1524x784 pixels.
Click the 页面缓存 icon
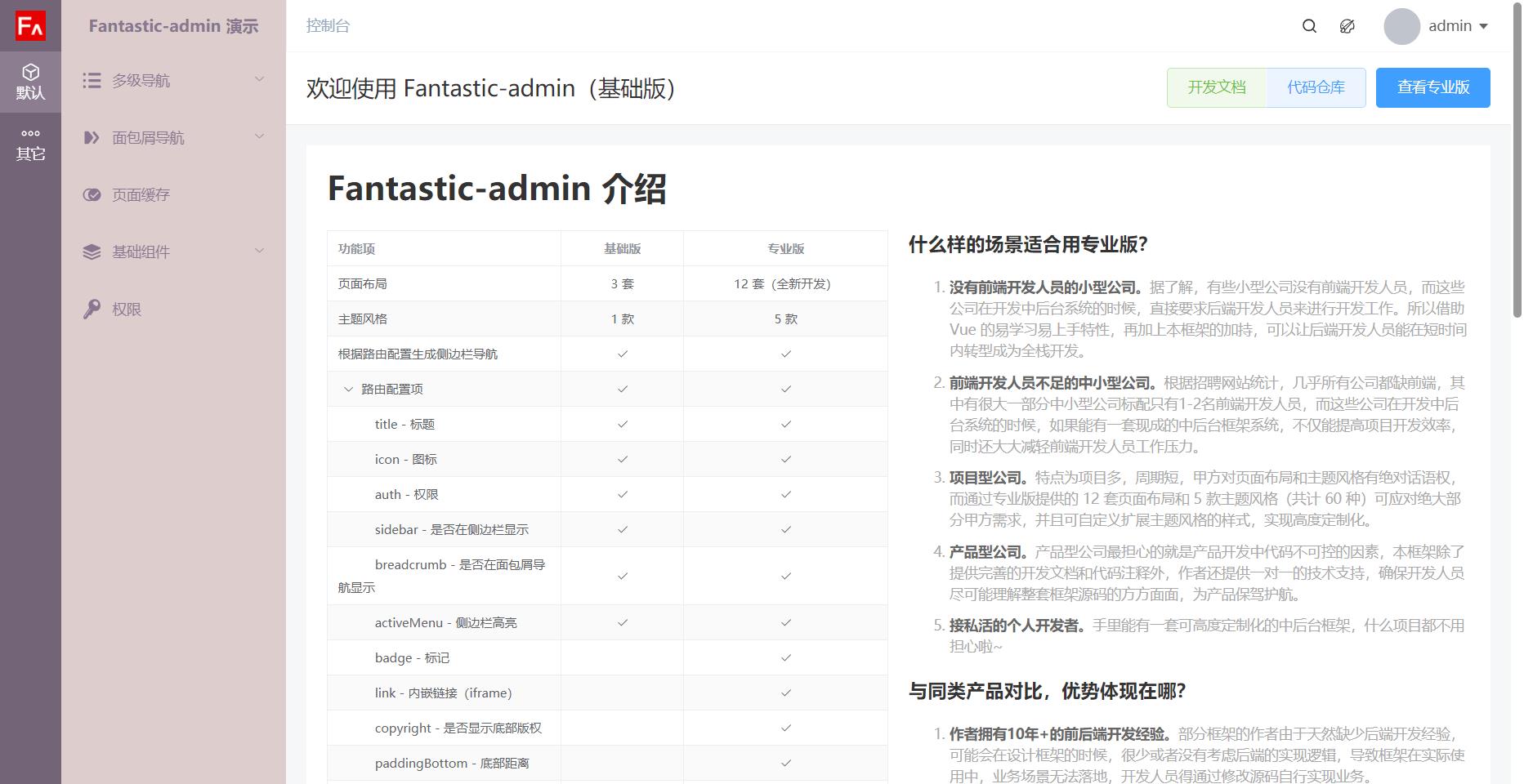click(92, 194)
